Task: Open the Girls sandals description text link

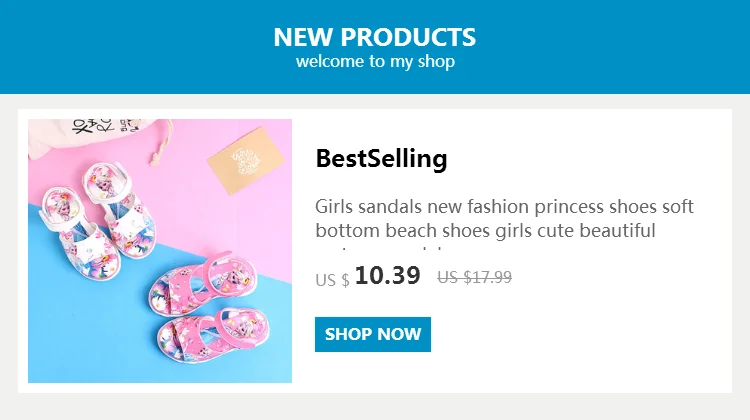Action: [504, 219]
